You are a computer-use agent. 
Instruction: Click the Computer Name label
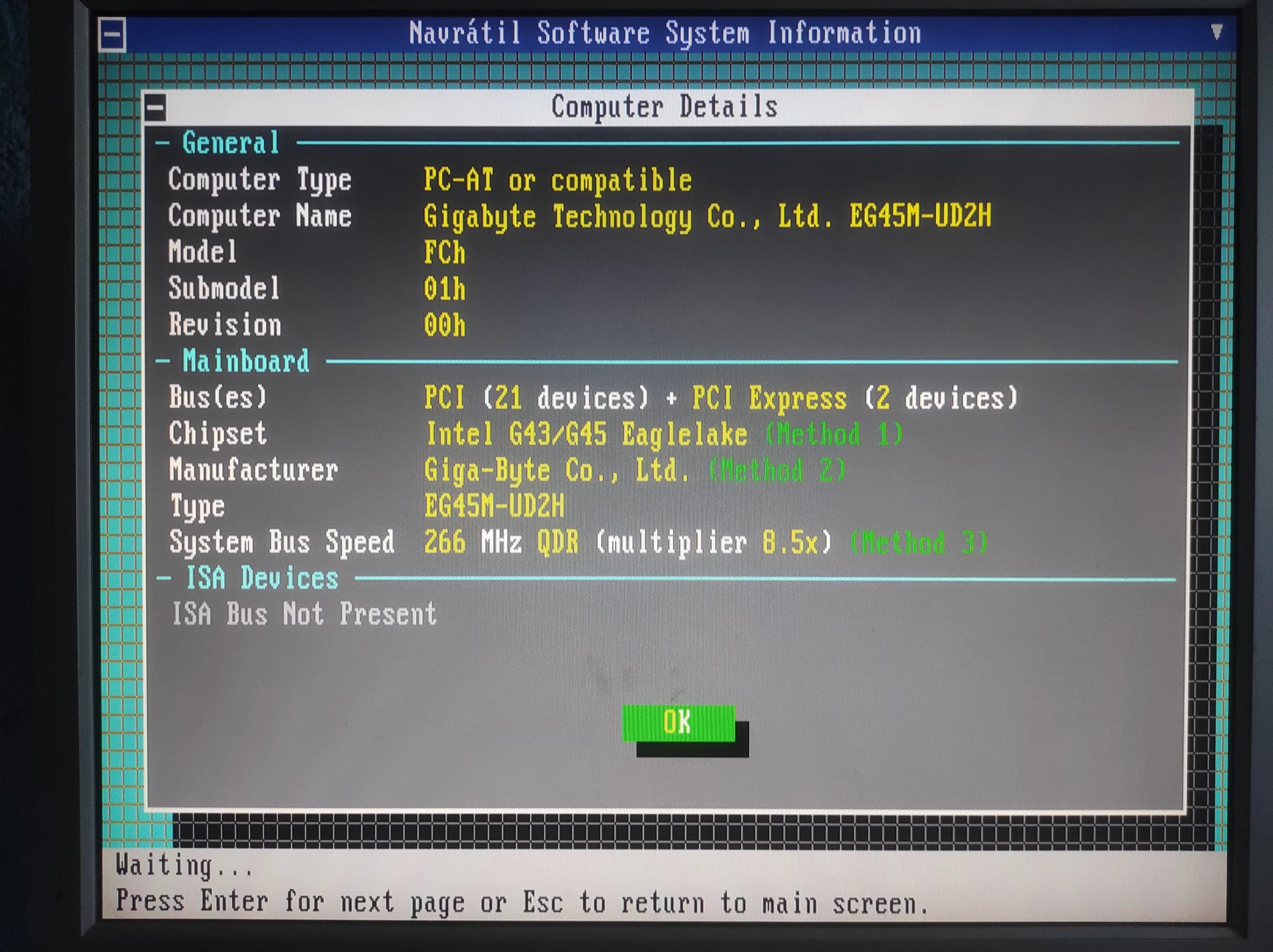[x=260, y=216]
